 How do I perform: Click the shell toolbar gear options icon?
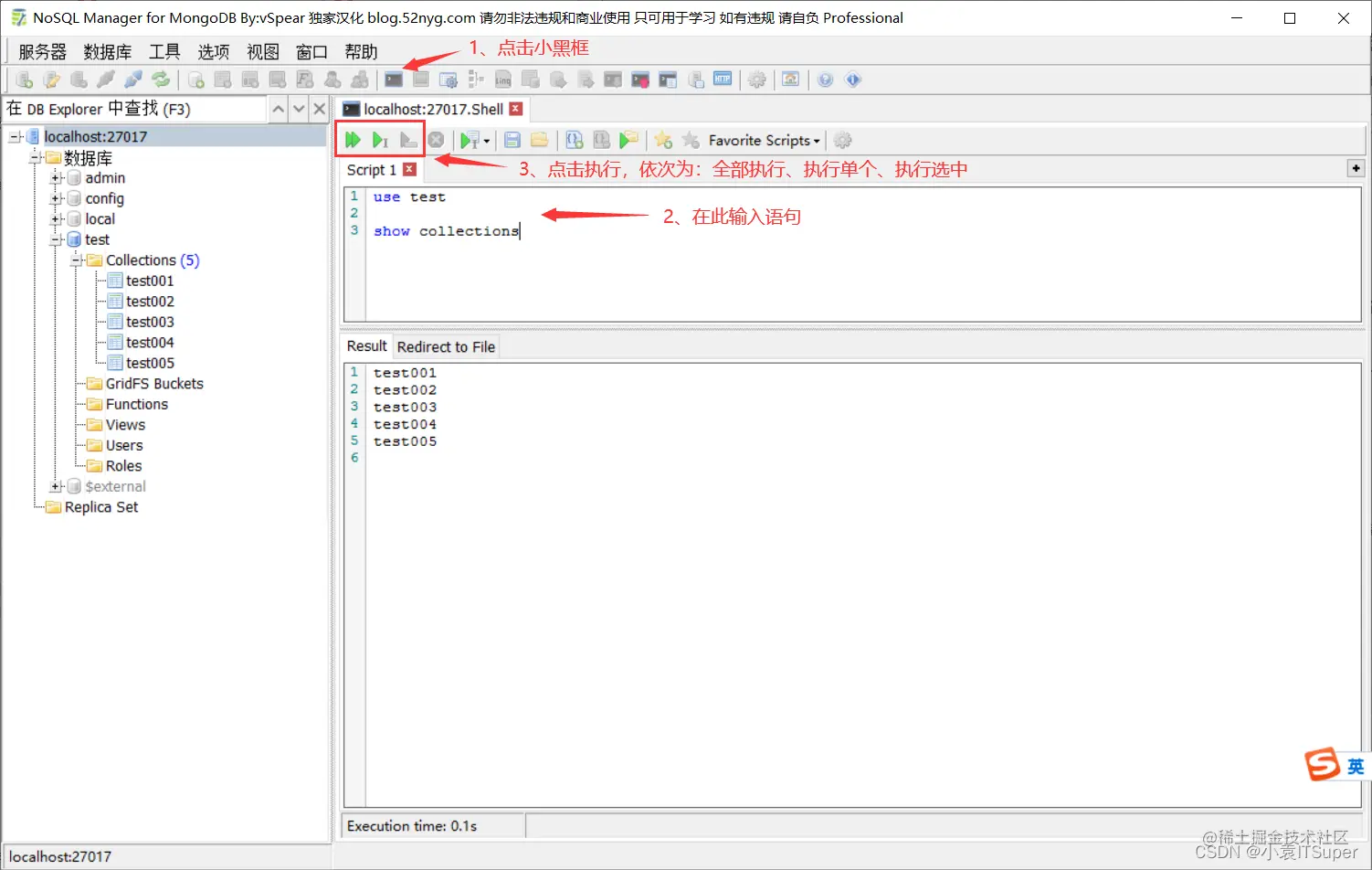pos(843,140)
